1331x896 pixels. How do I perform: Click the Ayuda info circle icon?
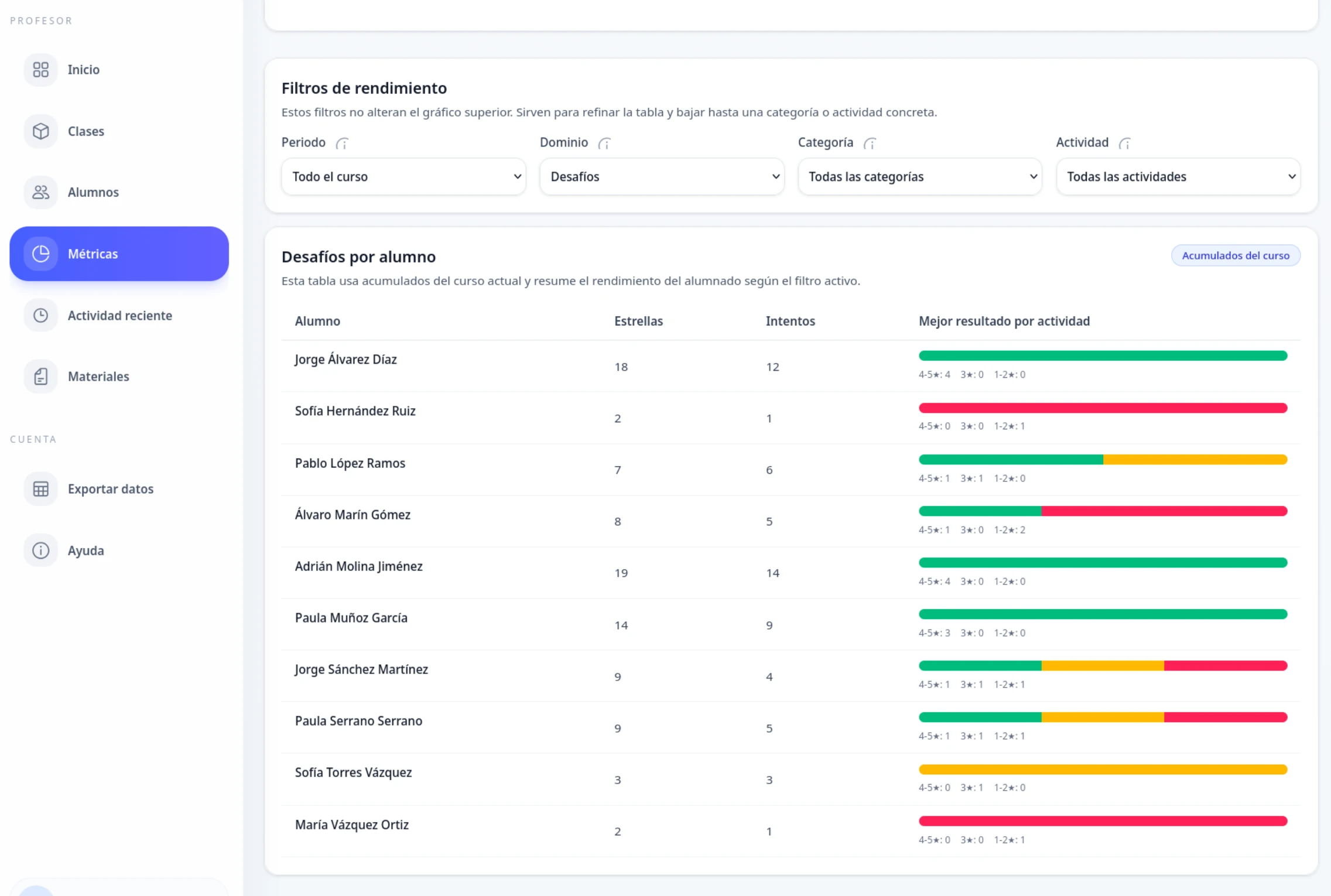pos(40,550)
